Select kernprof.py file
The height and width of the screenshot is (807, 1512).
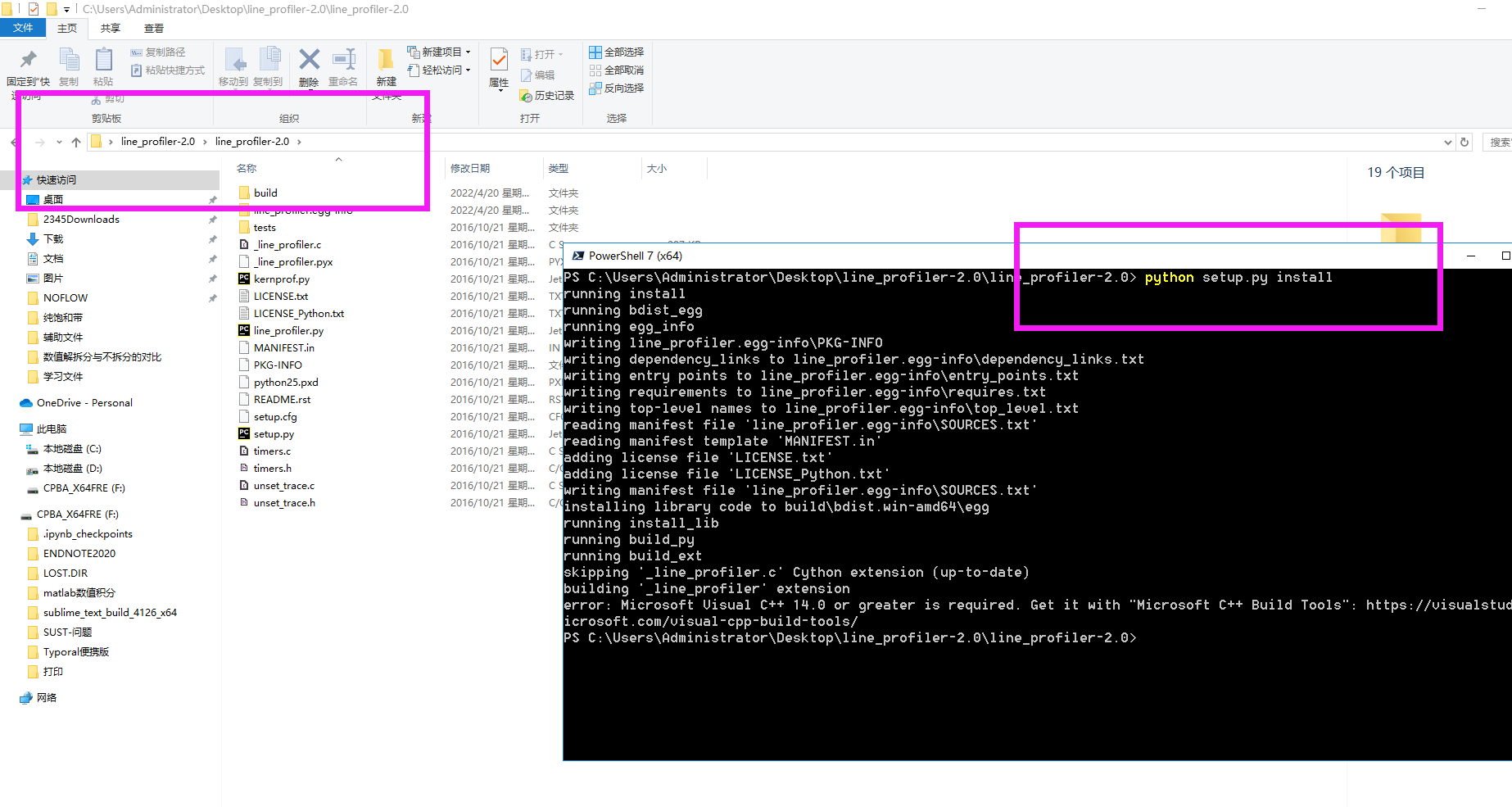(x=282, y=279)
